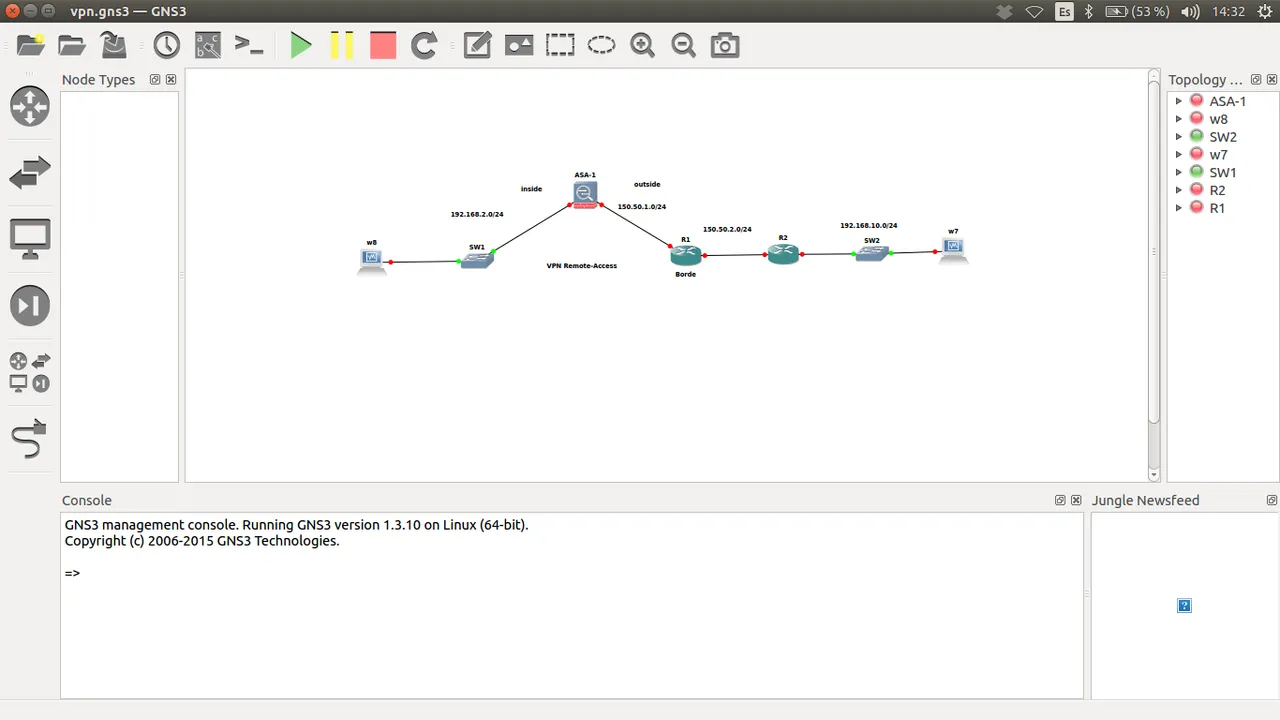The width and height of the screenshot is (1280, 720).
Task: Select the SW1 switch node on canvas
Action: click(477, 260)
